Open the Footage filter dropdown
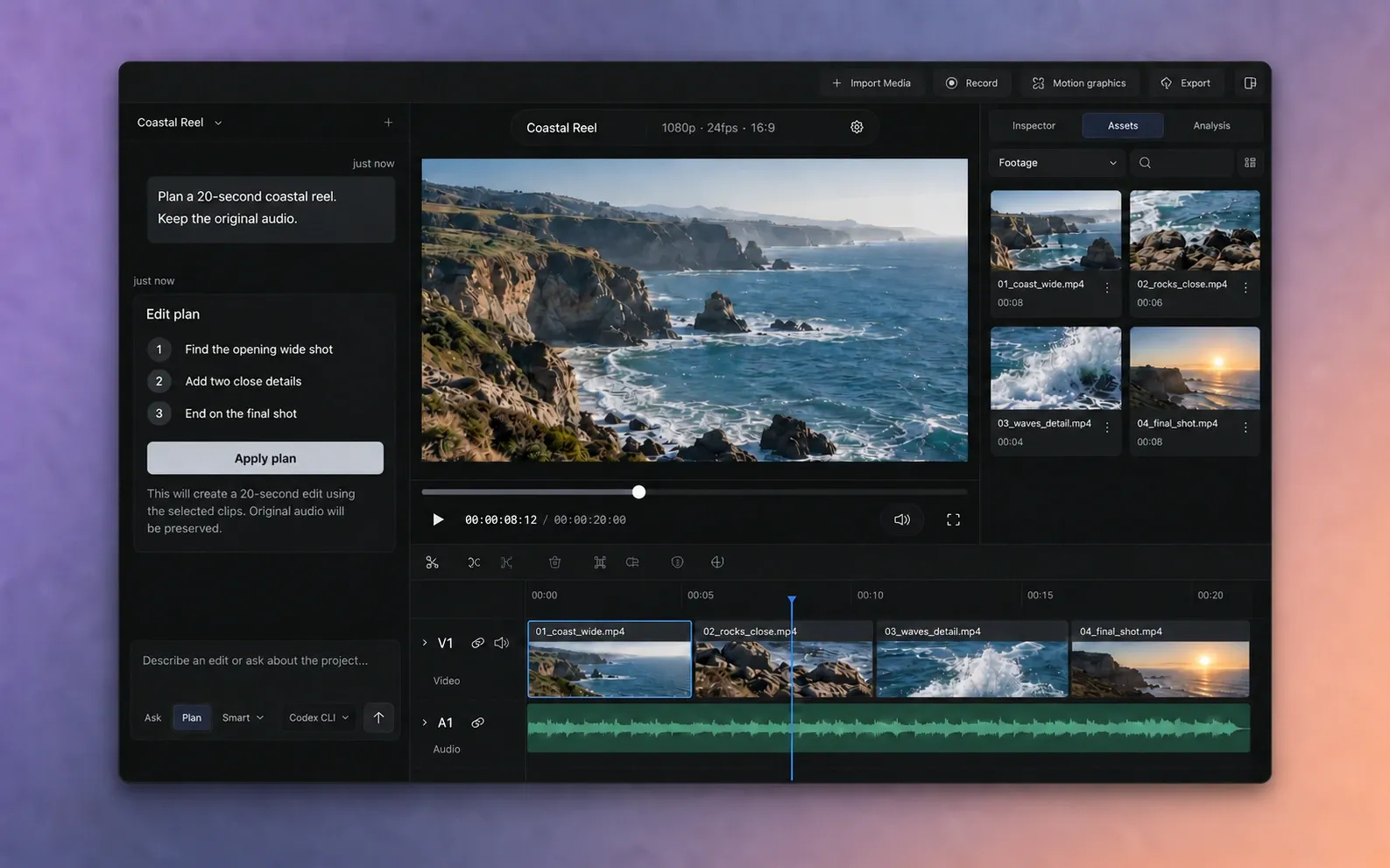This screenshot has height=868, width=1390. [x=1057, y=163]
